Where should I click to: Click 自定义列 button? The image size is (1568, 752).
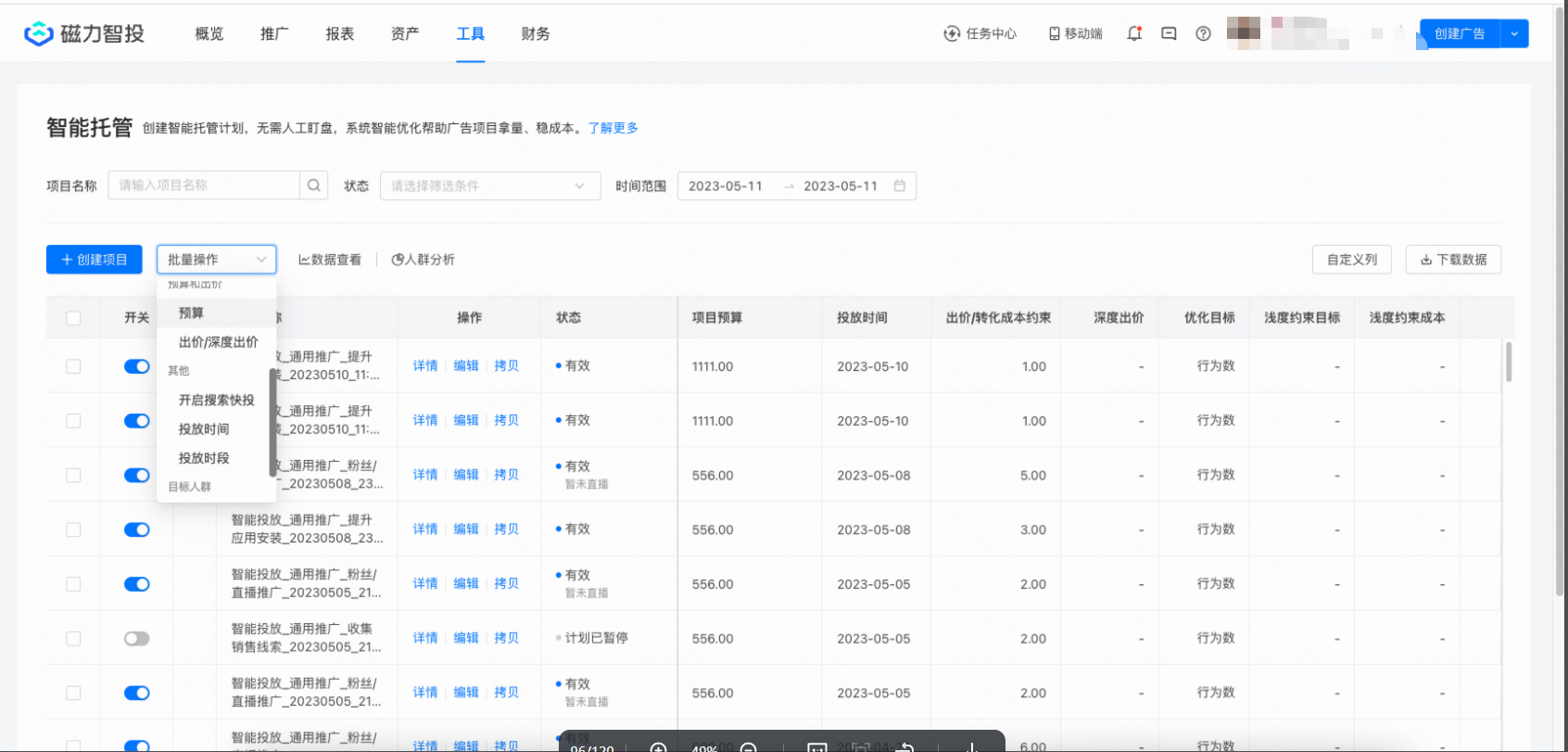[x=1352, y=260]
